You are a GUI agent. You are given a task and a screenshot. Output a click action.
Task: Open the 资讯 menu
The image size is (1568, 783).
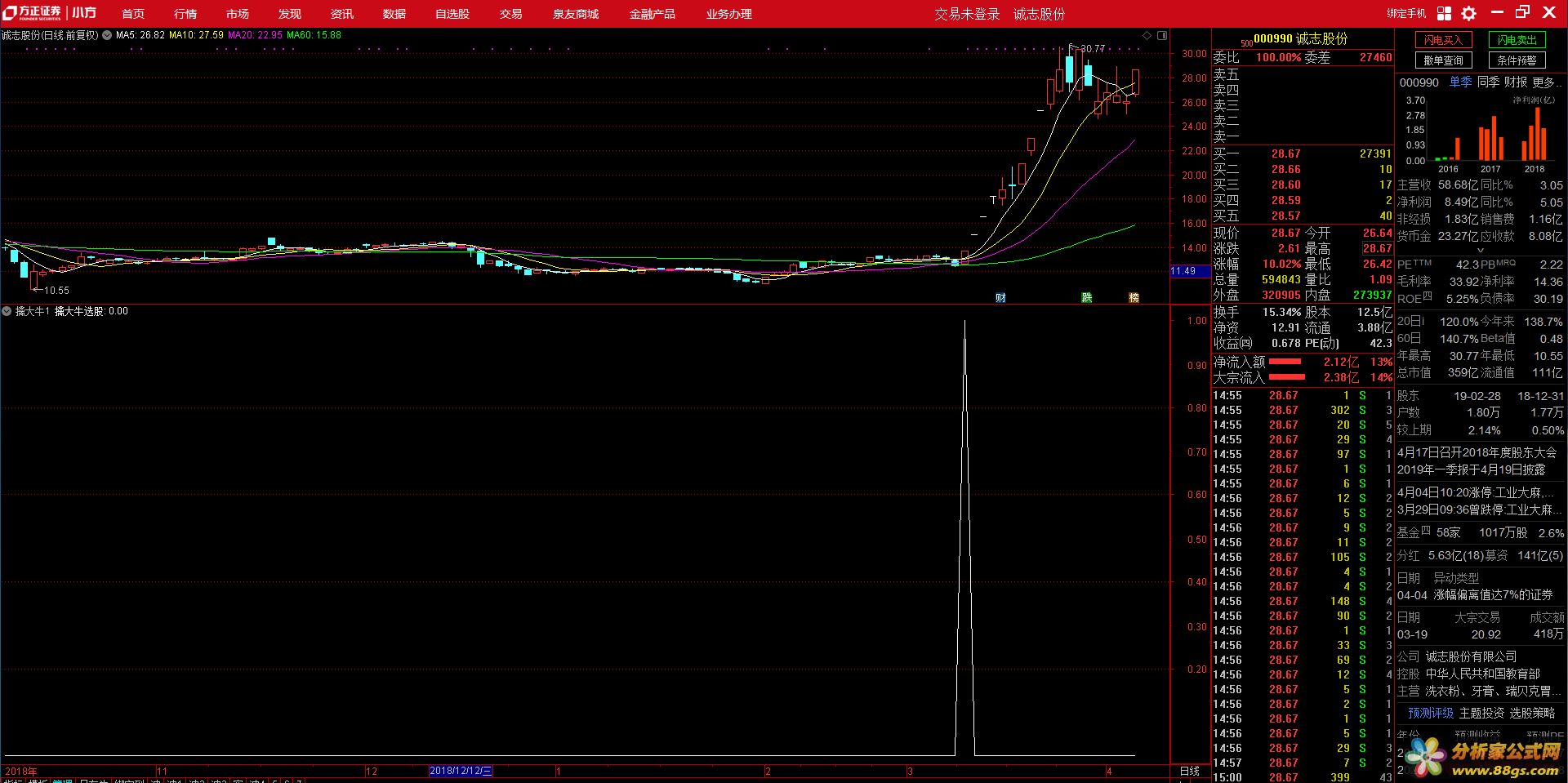click(342, 14)
